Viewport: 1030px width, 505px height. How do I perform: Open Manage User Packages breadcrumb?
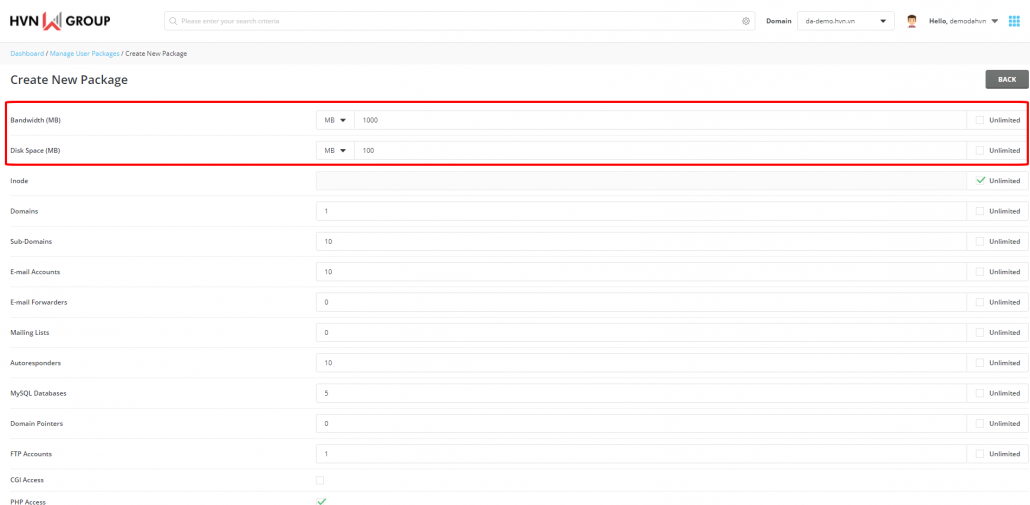[x=84, y=53]
